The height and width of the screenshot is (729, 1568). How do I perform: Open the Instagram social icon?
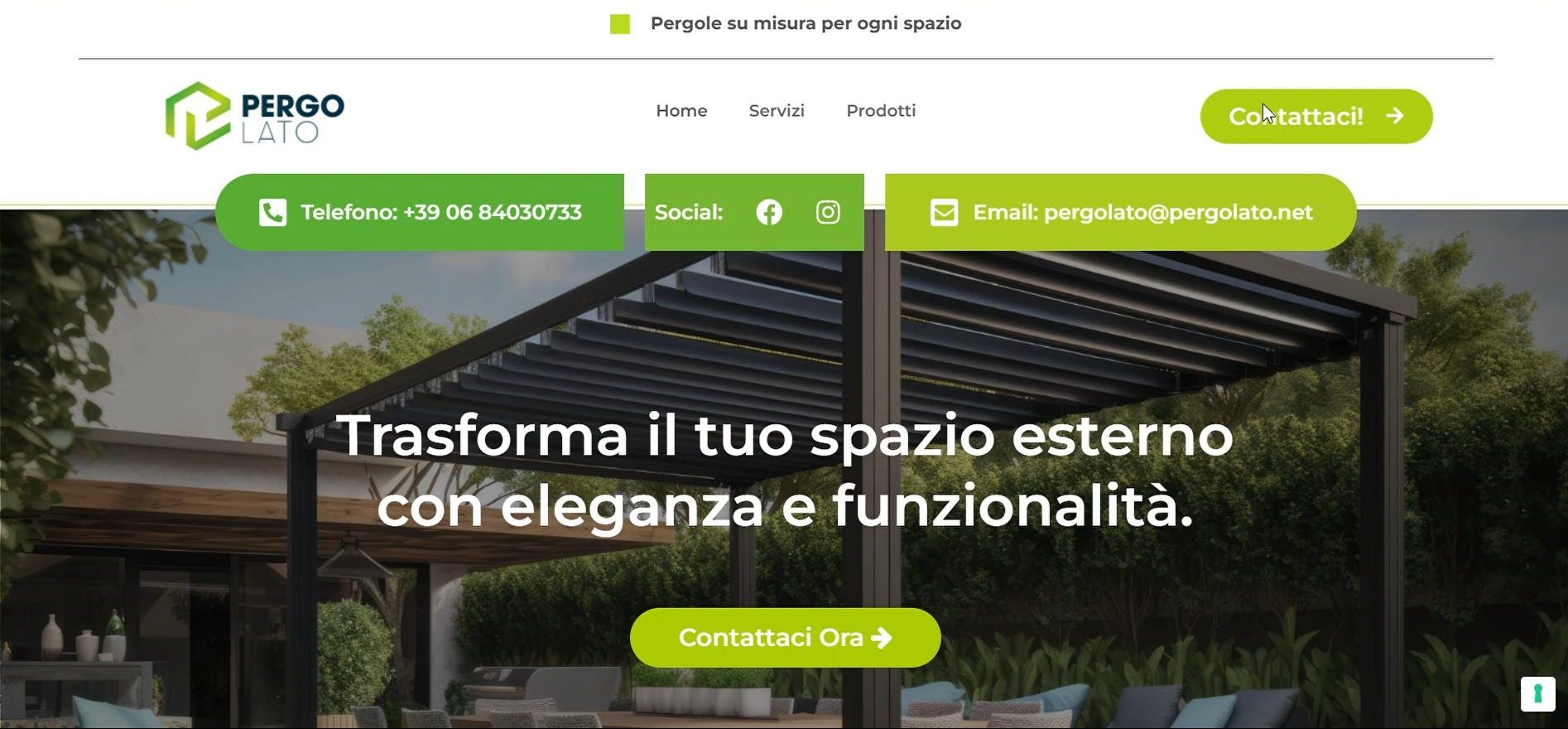[x=828, y=212]
